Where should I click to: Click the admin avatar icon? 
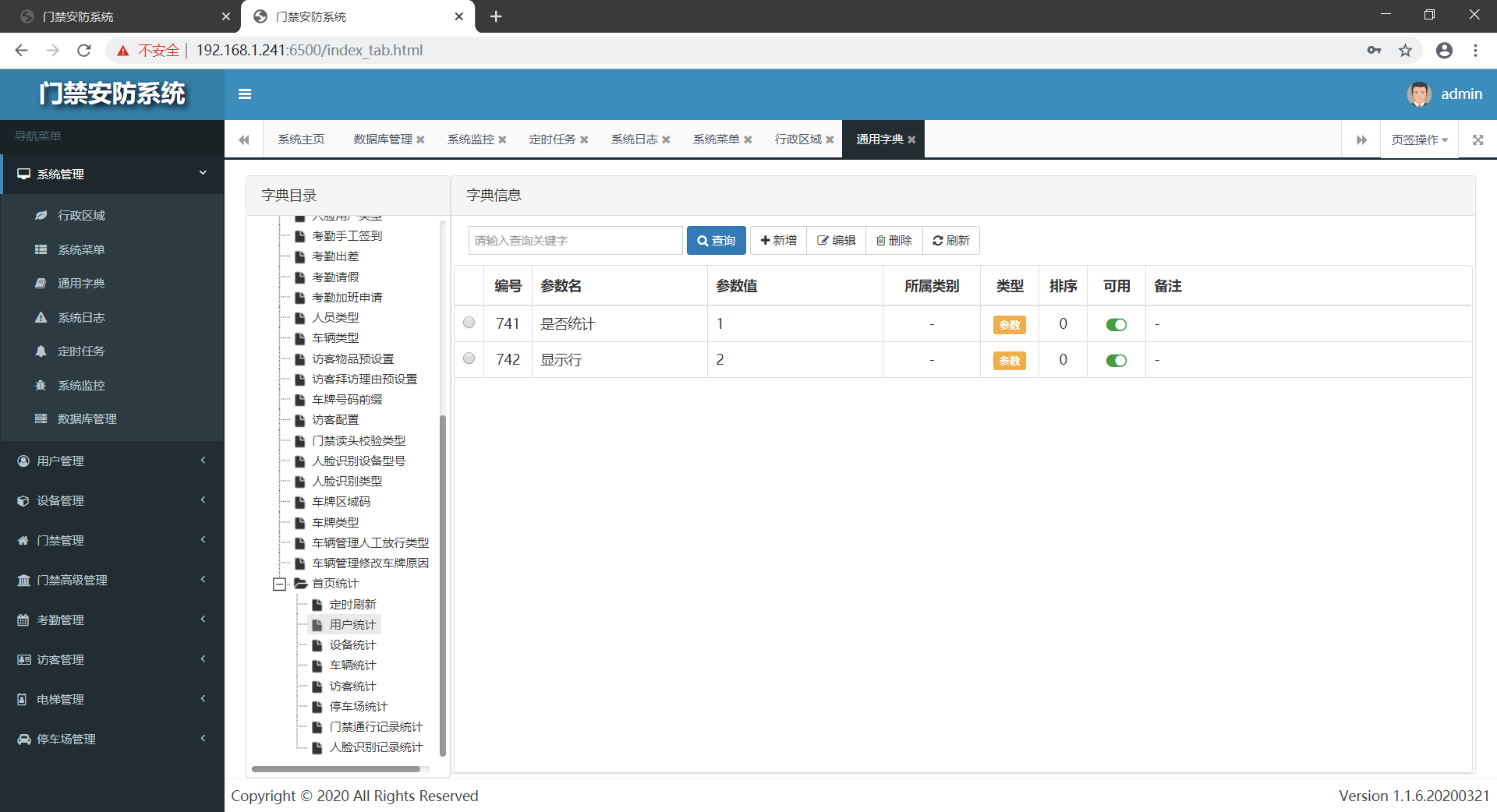(x=1418, y=94)
